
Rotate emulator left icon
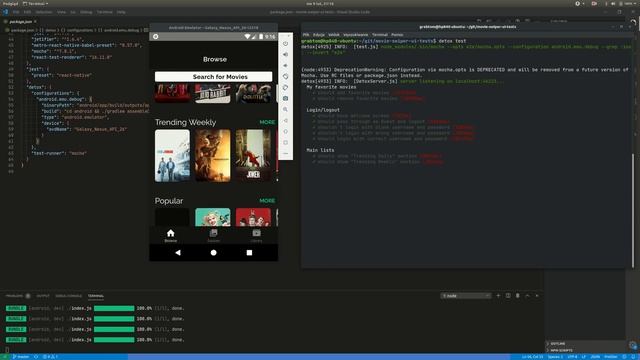(285, 76)
